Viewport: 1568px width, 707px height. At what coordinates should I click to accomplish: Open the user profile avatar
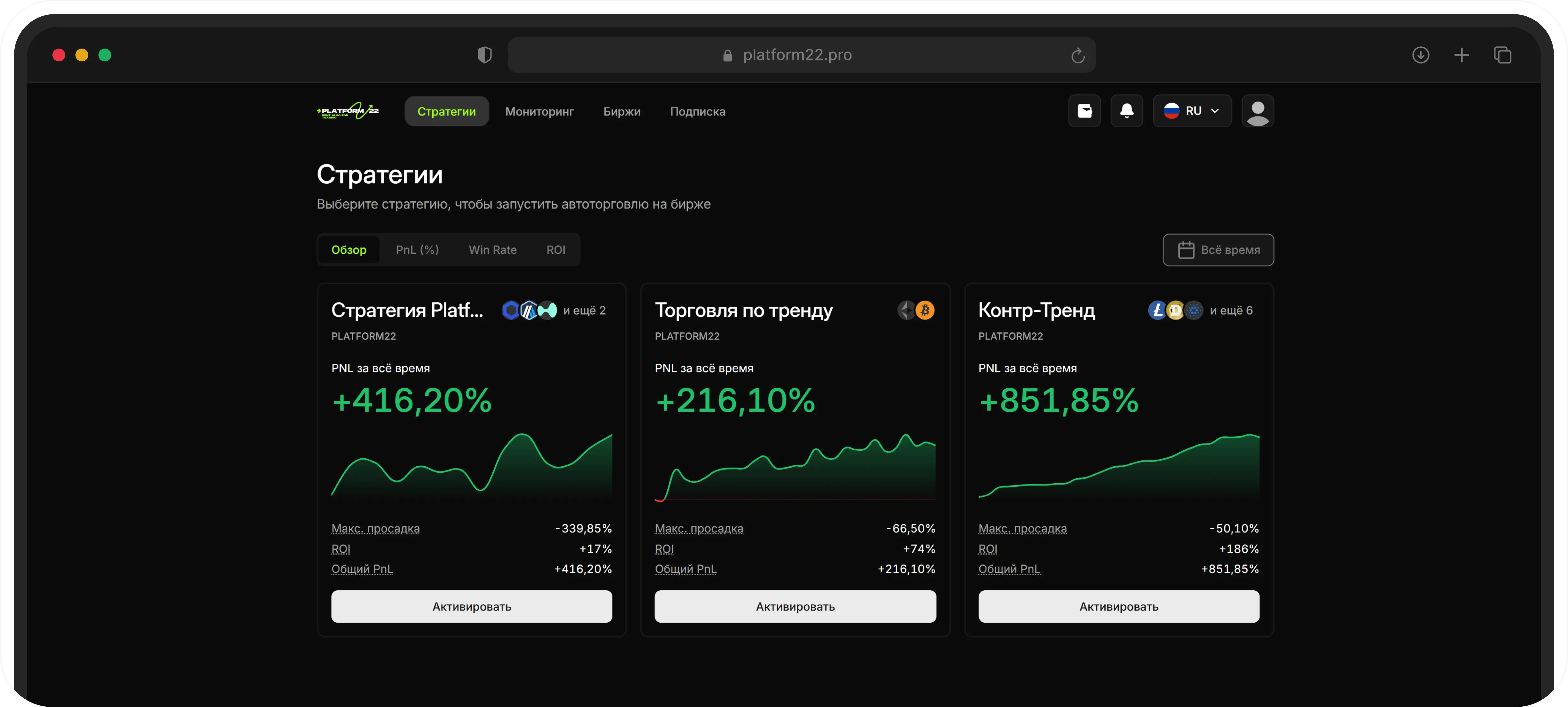[1258, 111]
